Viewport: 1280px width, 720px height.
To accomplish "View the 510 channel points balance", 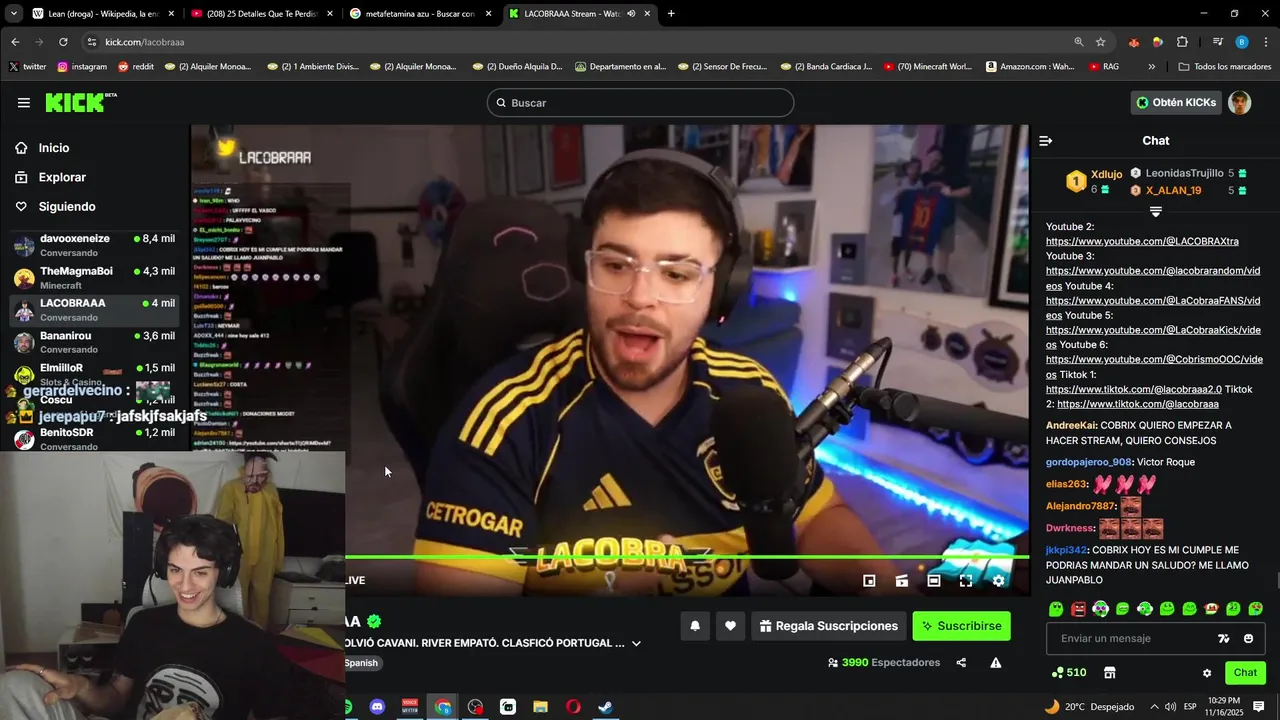I will (1069, 673).
